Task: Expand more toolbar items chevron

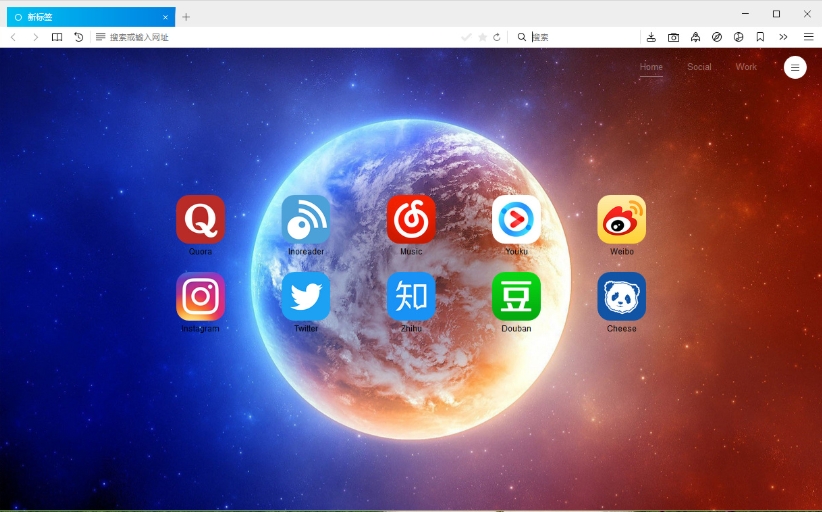Action: [x=783, y=37]
